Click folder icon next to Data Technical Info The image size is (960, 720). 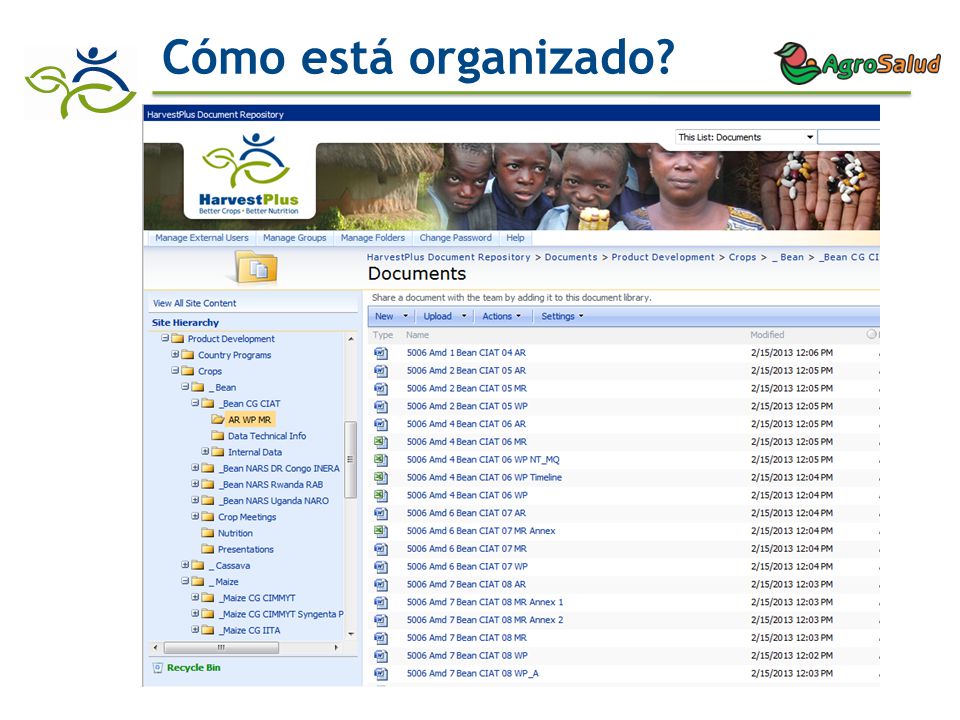(217, 436)
